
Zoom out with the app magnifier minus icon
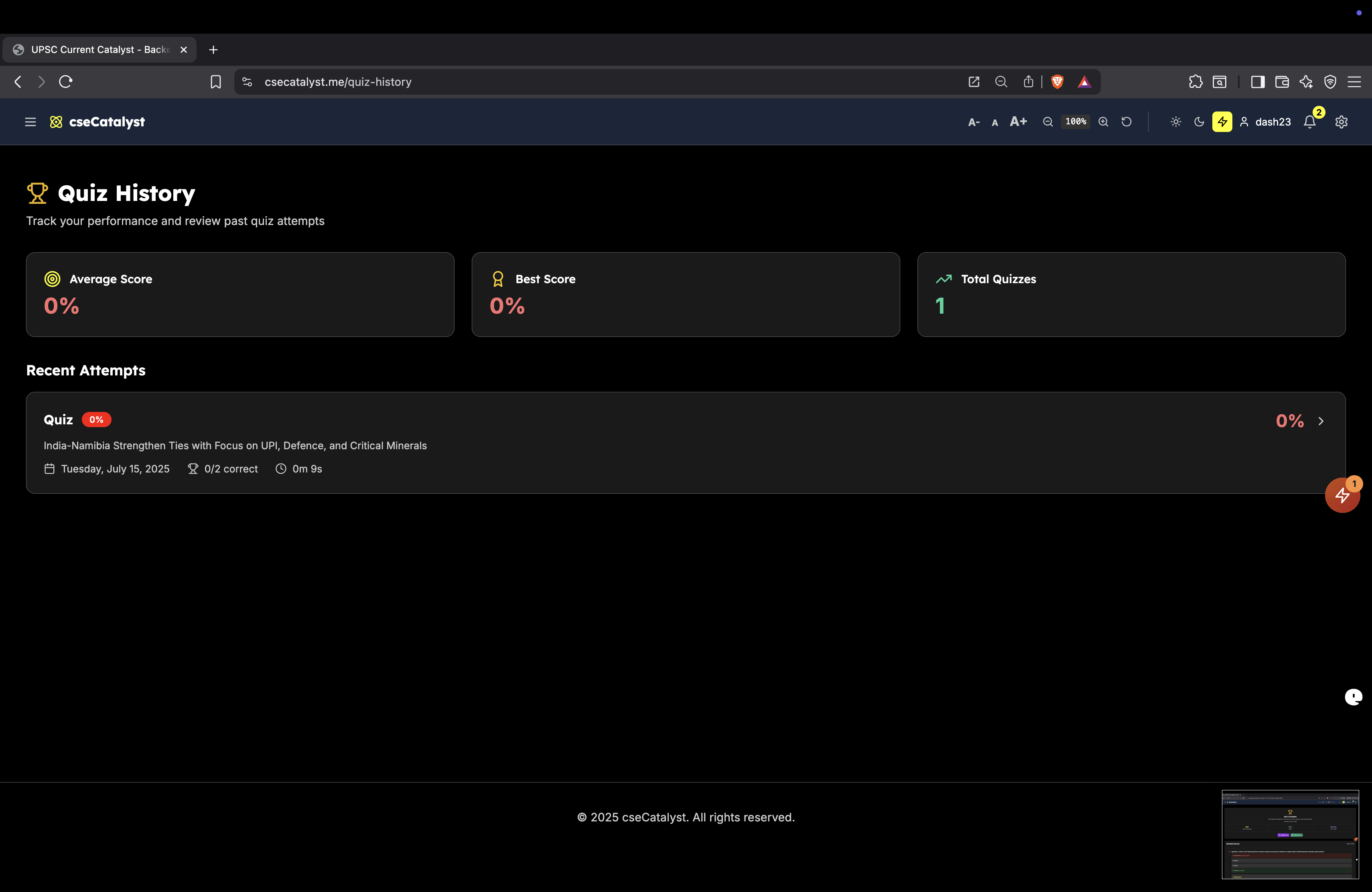click(x=1048, y=122)
